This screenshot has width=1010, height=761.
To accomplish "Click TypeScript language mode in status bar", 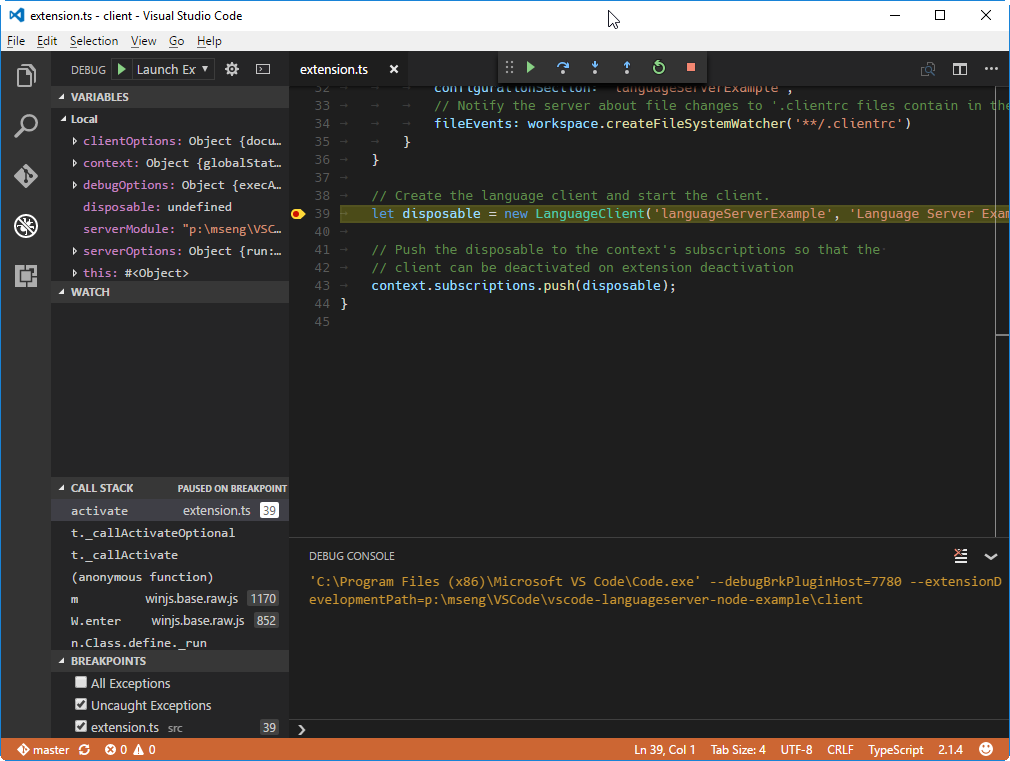I will click(x=895, y=749).
